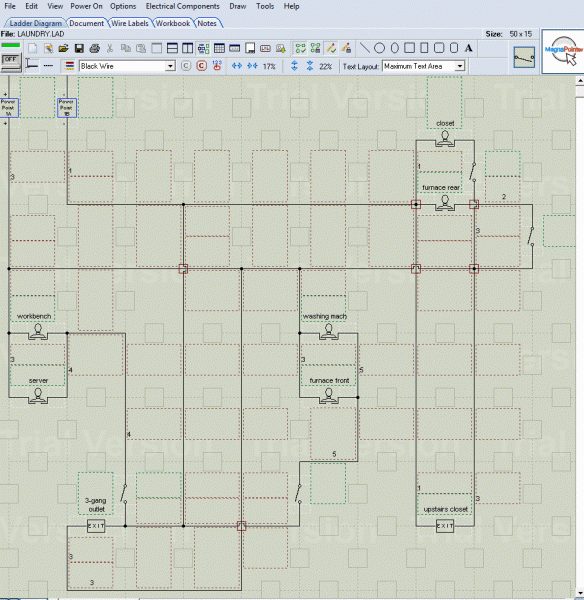Image resolution: width=584 pixels, height=600 pixels.
Task: Click the Power On menu item
Action: [x=86, y=6]
